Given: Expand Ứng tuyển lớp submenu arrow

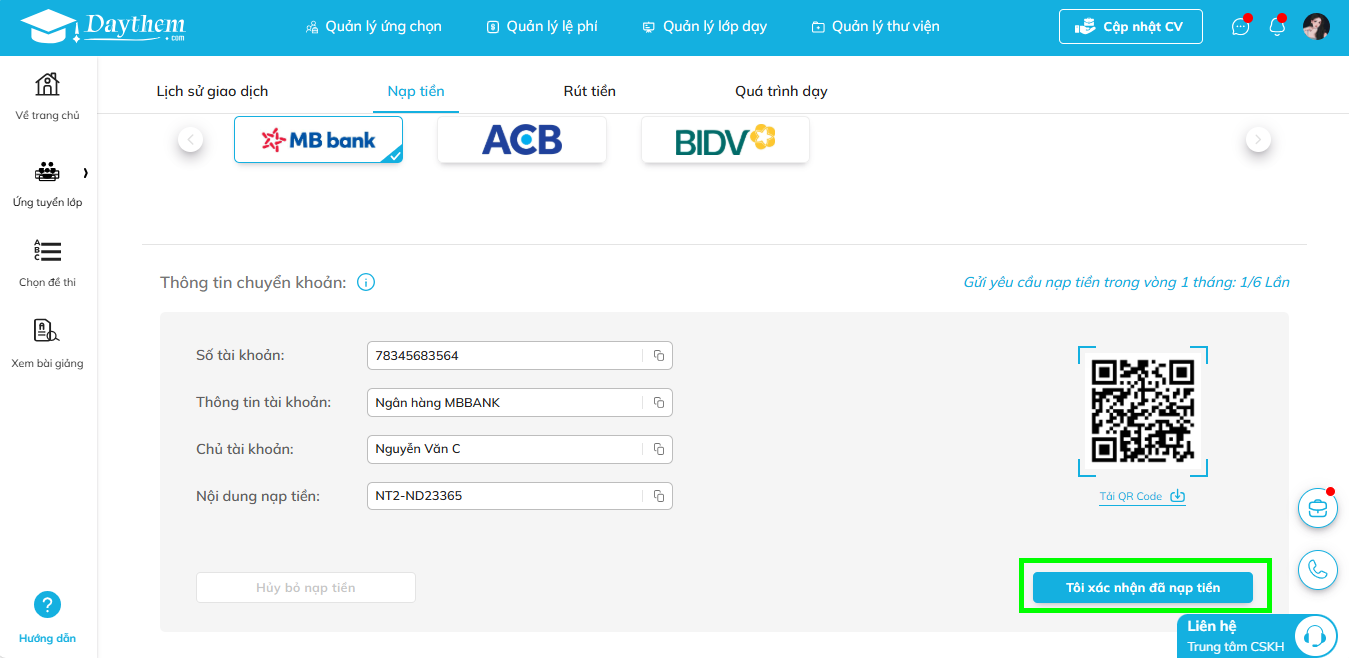Looking at the screenshot, I should coord(86,173).
